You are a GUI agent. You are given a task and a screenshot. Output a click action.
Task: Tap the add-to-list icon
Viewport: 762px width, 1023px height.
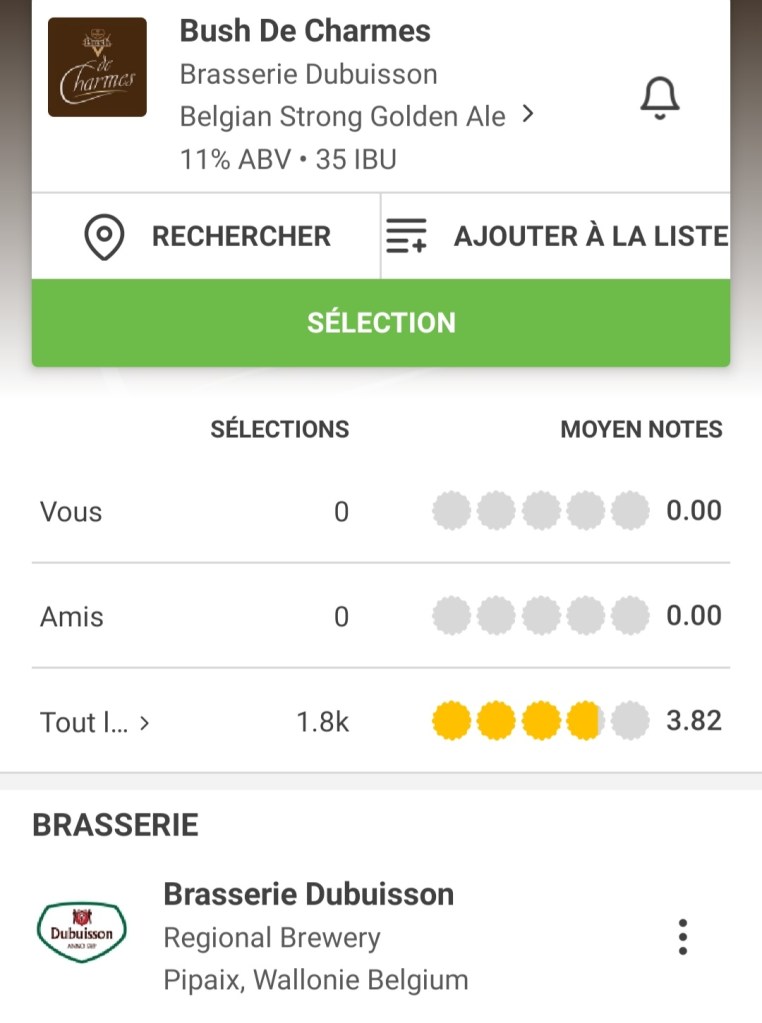pos(406,237)
